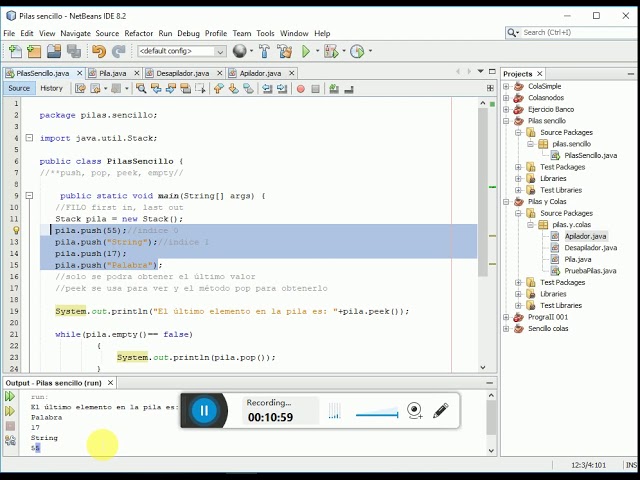Click the Re-run green arrows in Output

coord(10,396)
